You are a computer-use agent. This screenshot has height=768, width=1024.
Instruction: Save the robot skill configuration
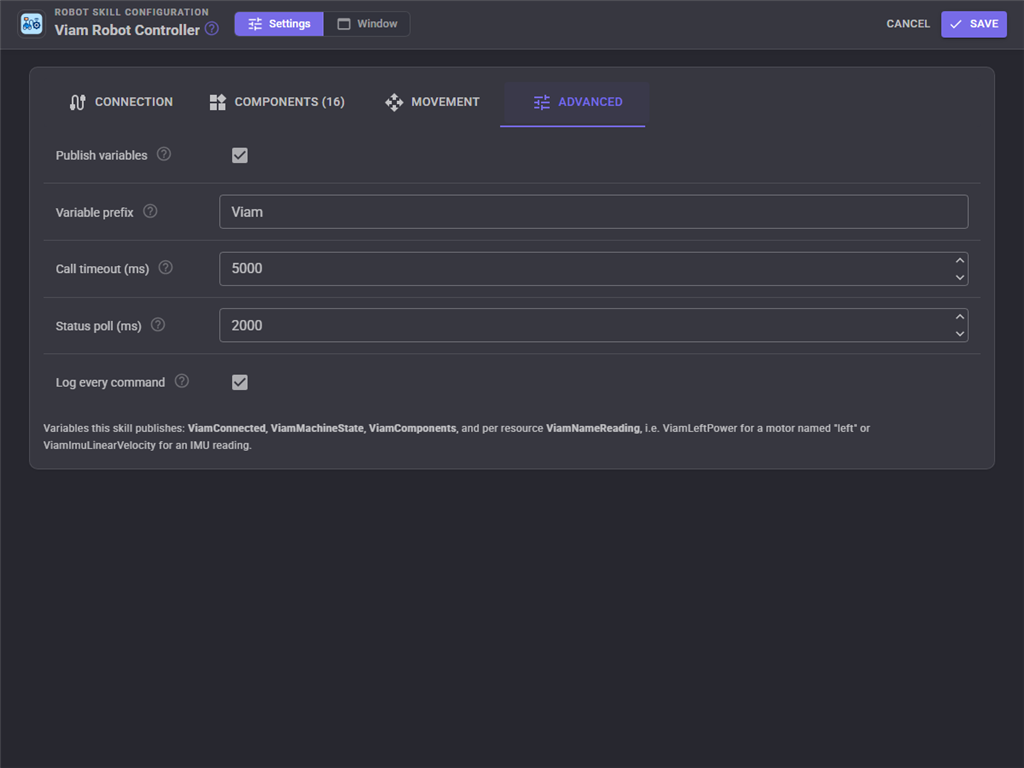(x=974, y=24)
